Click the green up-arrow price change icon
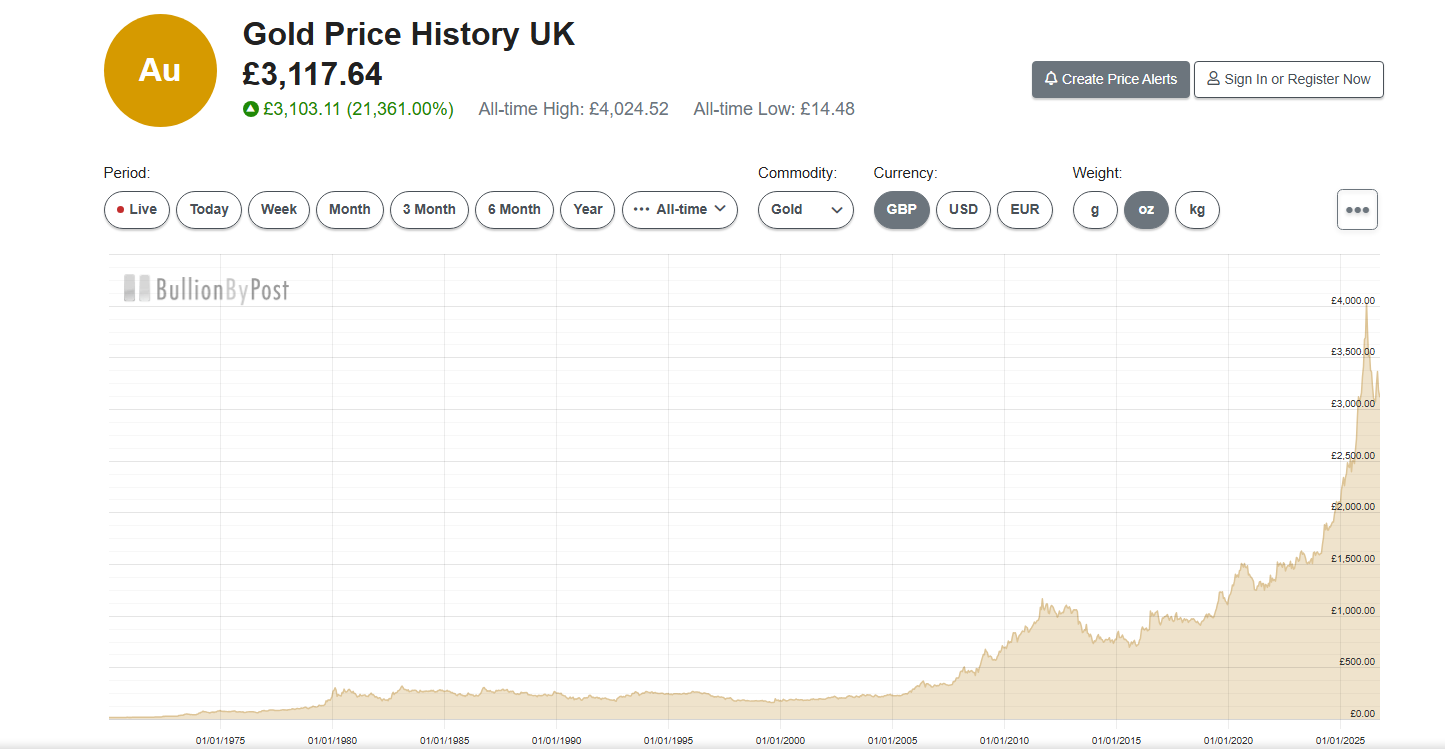Screen dimensions: 1445x749 tap(251, 109)
